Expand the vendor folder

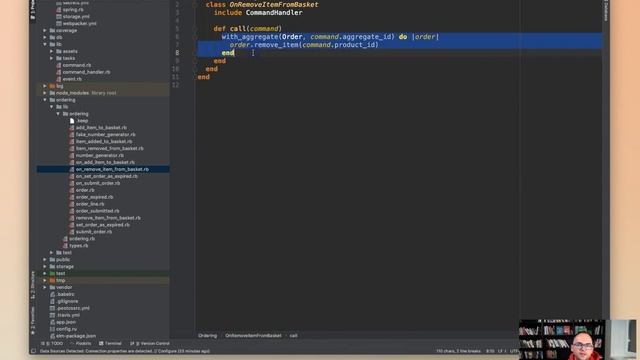[45, 287]
